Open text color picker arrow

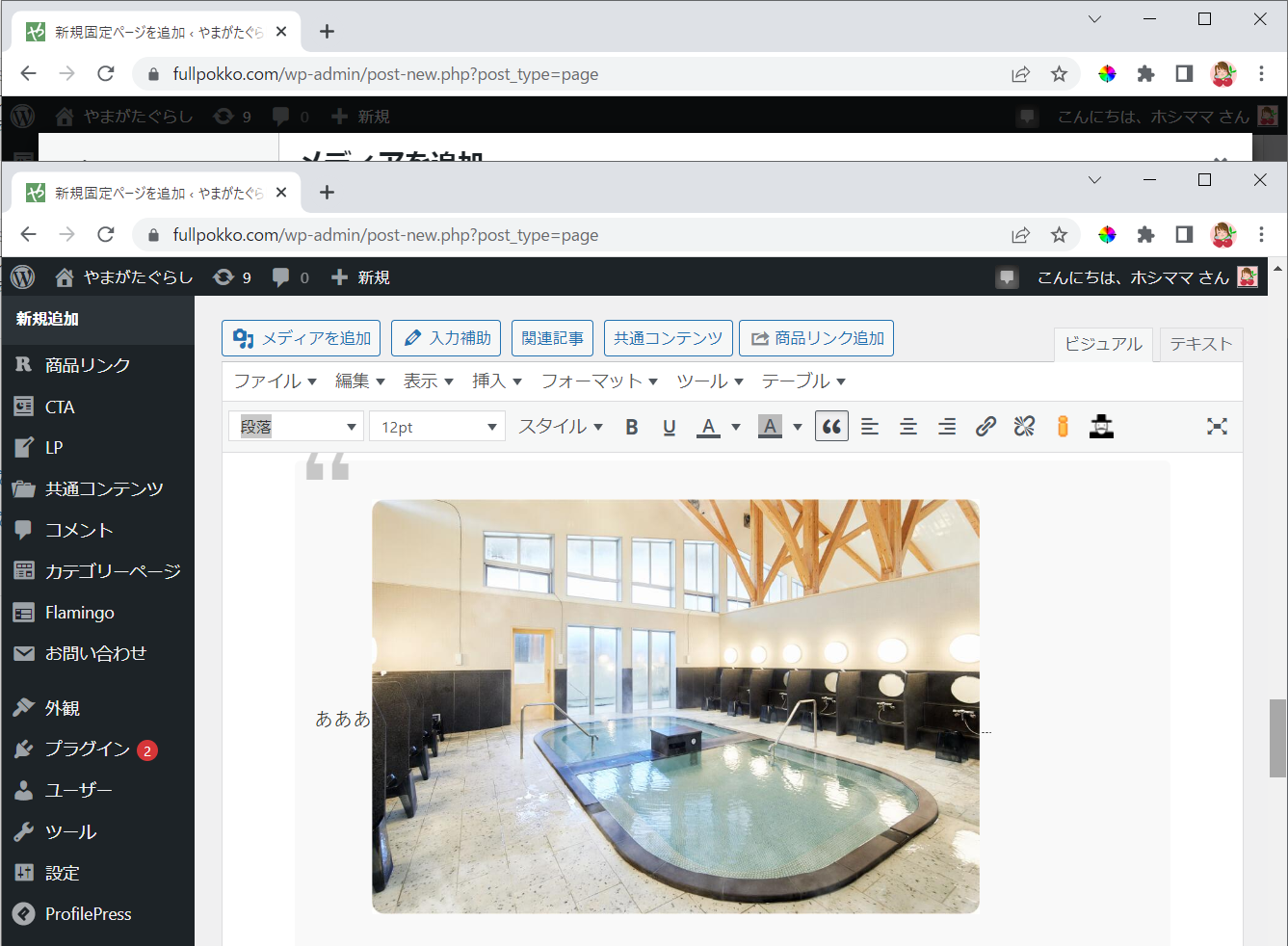[x=736, y=427]
